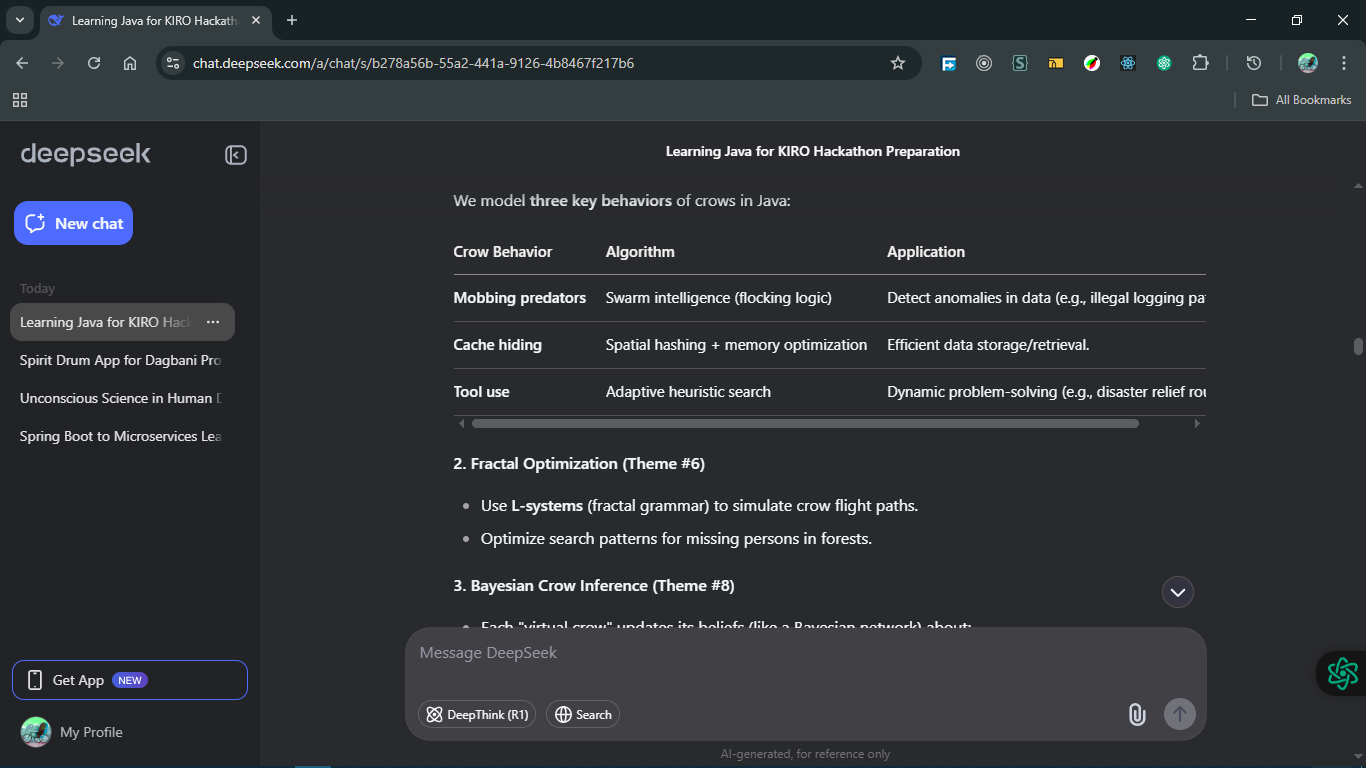Image resolution: width=1366 pixels, height=768 pixels.
Task: Attach a file with paperclip icon
Action: (1137, 714)
